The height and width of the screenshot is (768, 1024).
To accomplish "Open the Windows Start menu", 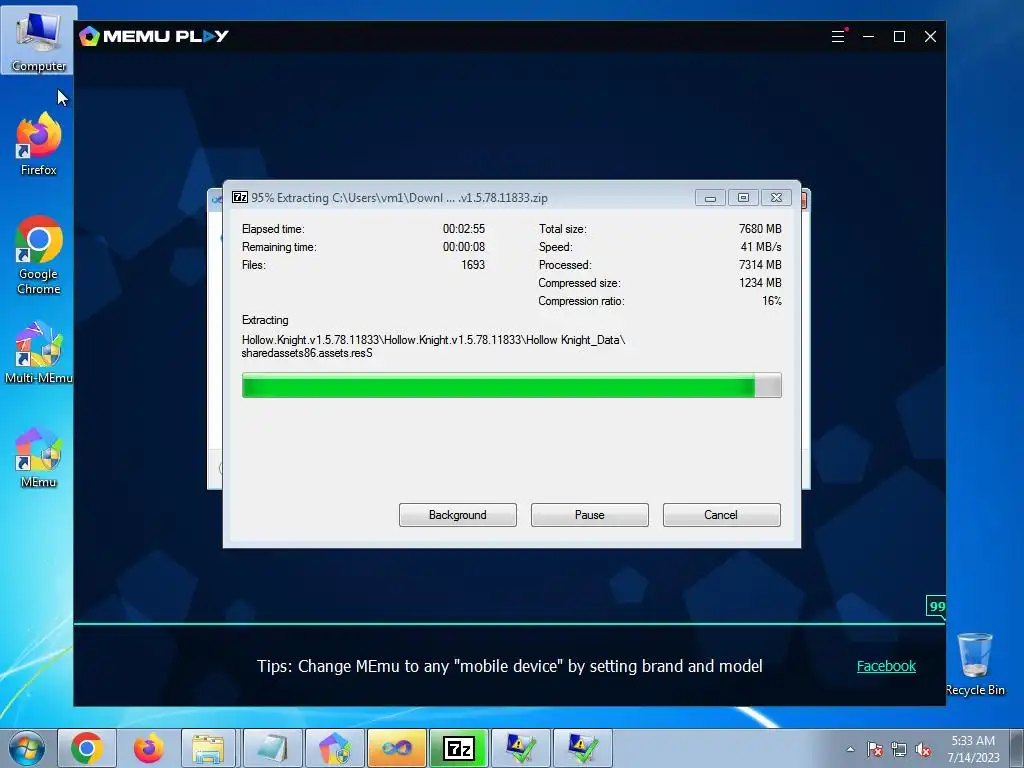I will click(x=27, y=748).
